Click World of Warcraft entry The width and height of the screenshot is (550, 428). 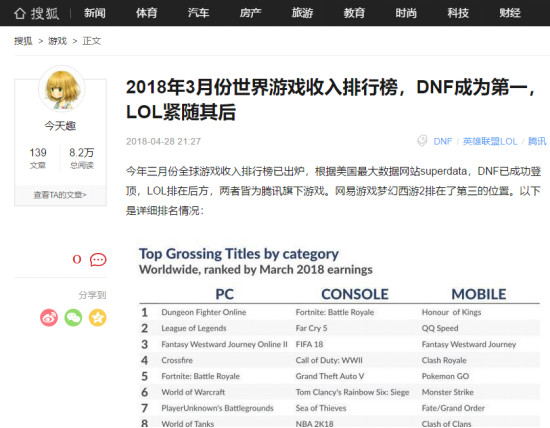click(x=193, y=392)
